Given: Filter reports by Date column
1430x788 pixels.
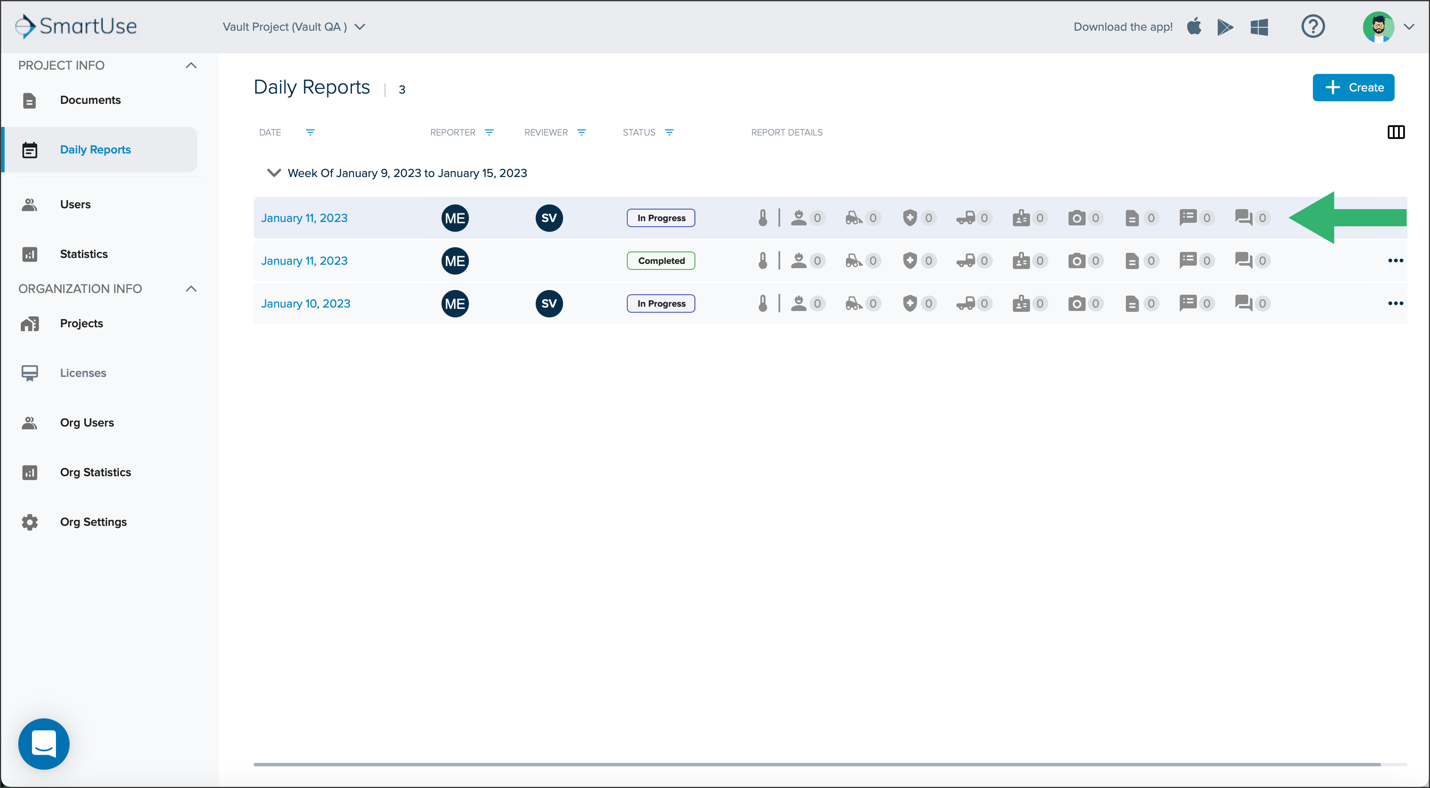Looking at the screenshot, I should [310, 132].
